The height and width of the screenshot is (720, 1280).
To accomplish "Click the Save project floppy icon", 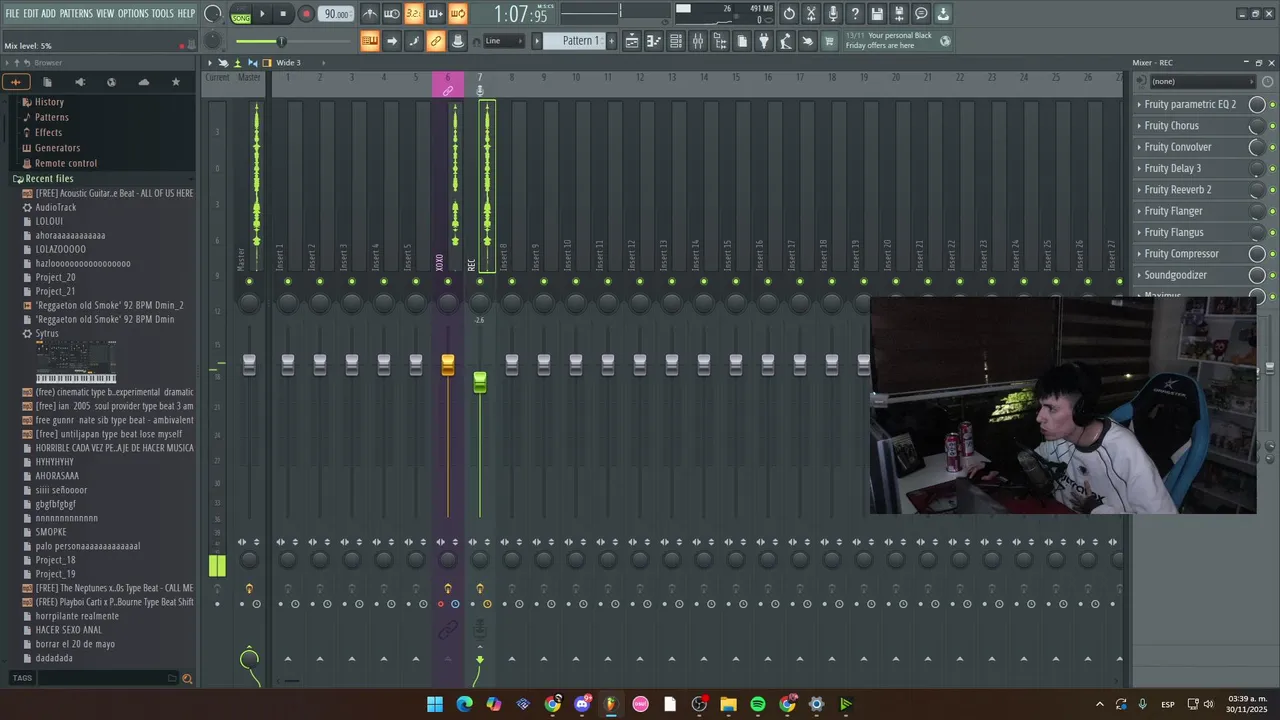I will pyautogui.click(x=876, y=14).
